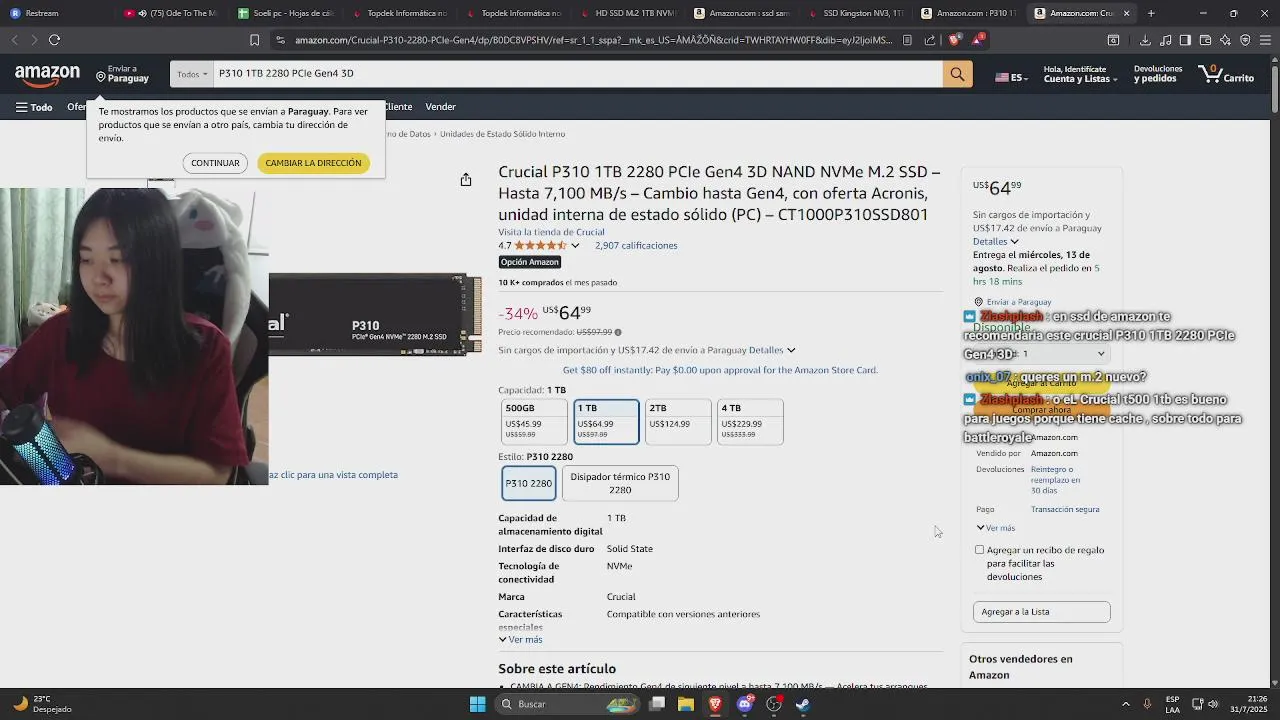Click CAMBIAR LA DIRECCIÓN button
Viewport: 1280px width, 720px height.
tap(313, 163)
